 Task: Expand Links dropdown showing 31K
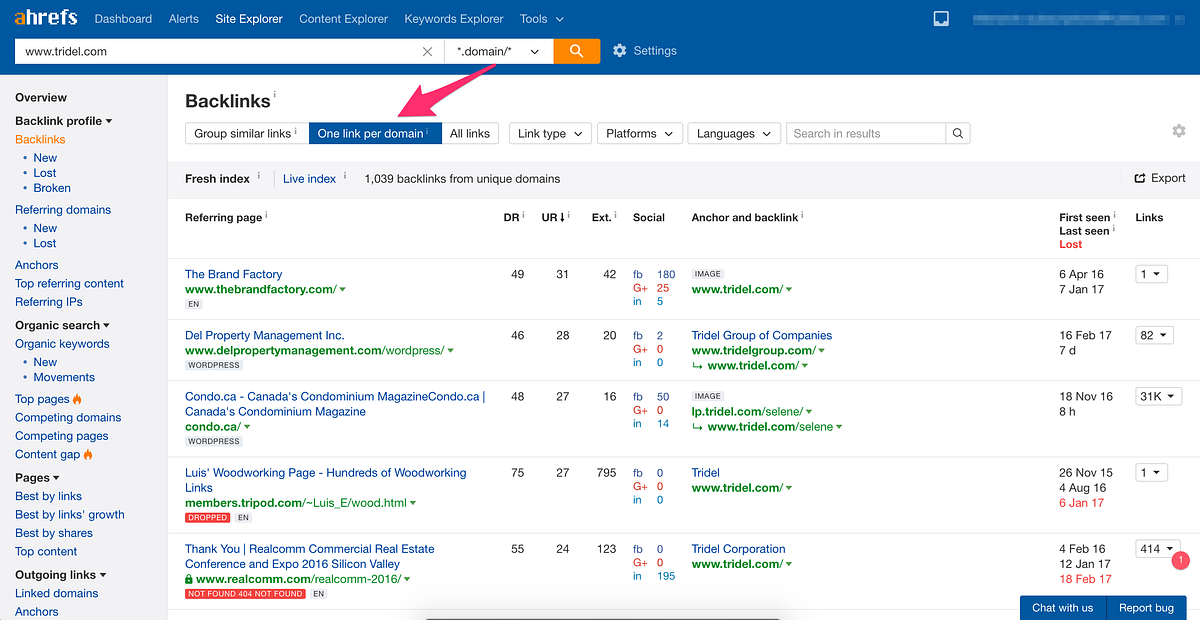1159,397
